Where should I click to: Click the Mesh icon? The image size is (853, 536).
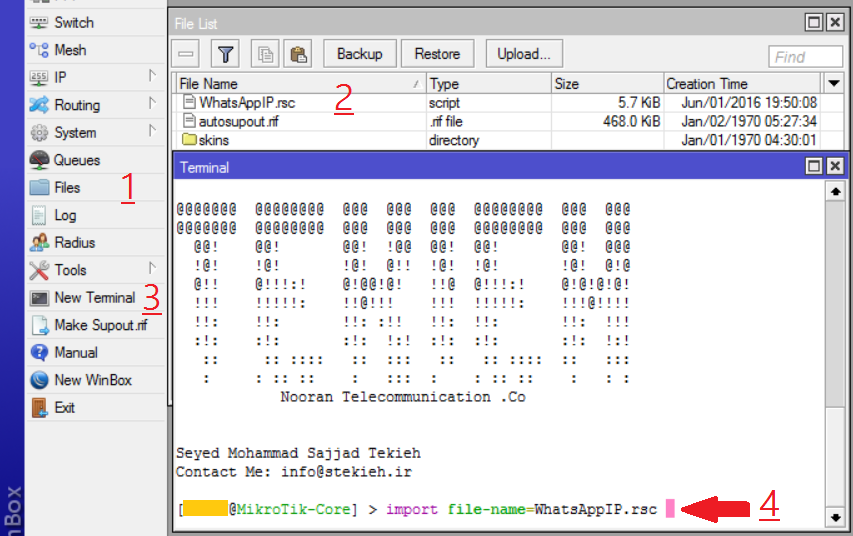tap(39, 50)
